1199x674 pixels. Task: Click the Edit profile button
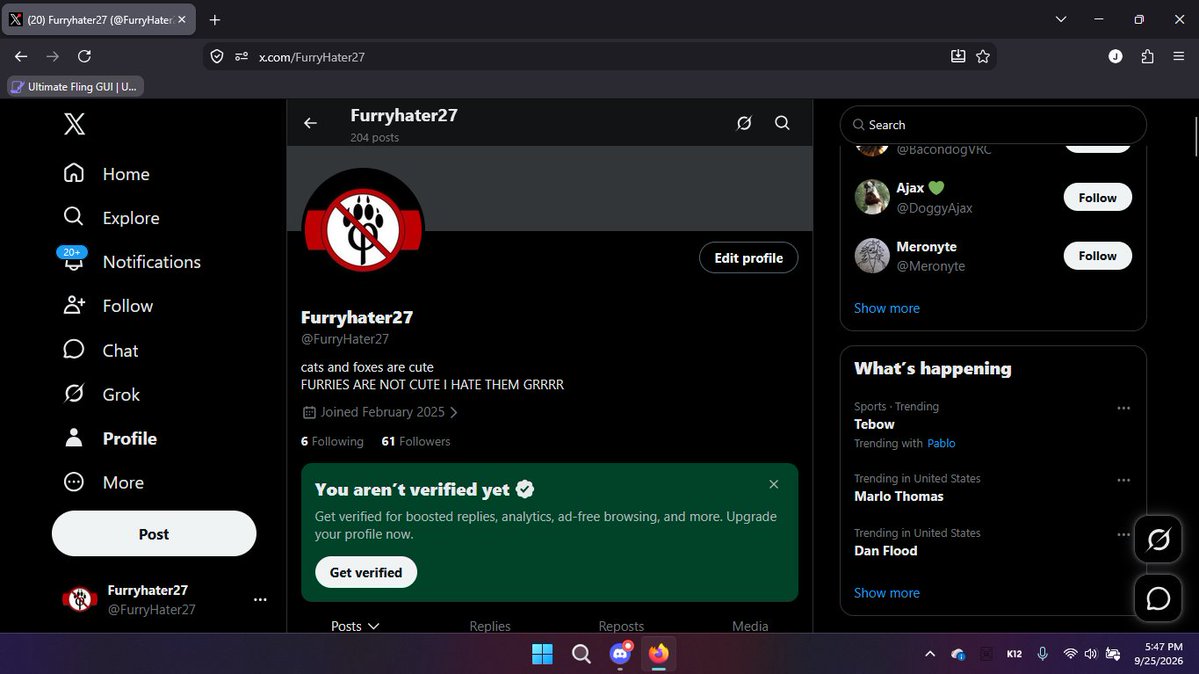(x=748, y=258)
